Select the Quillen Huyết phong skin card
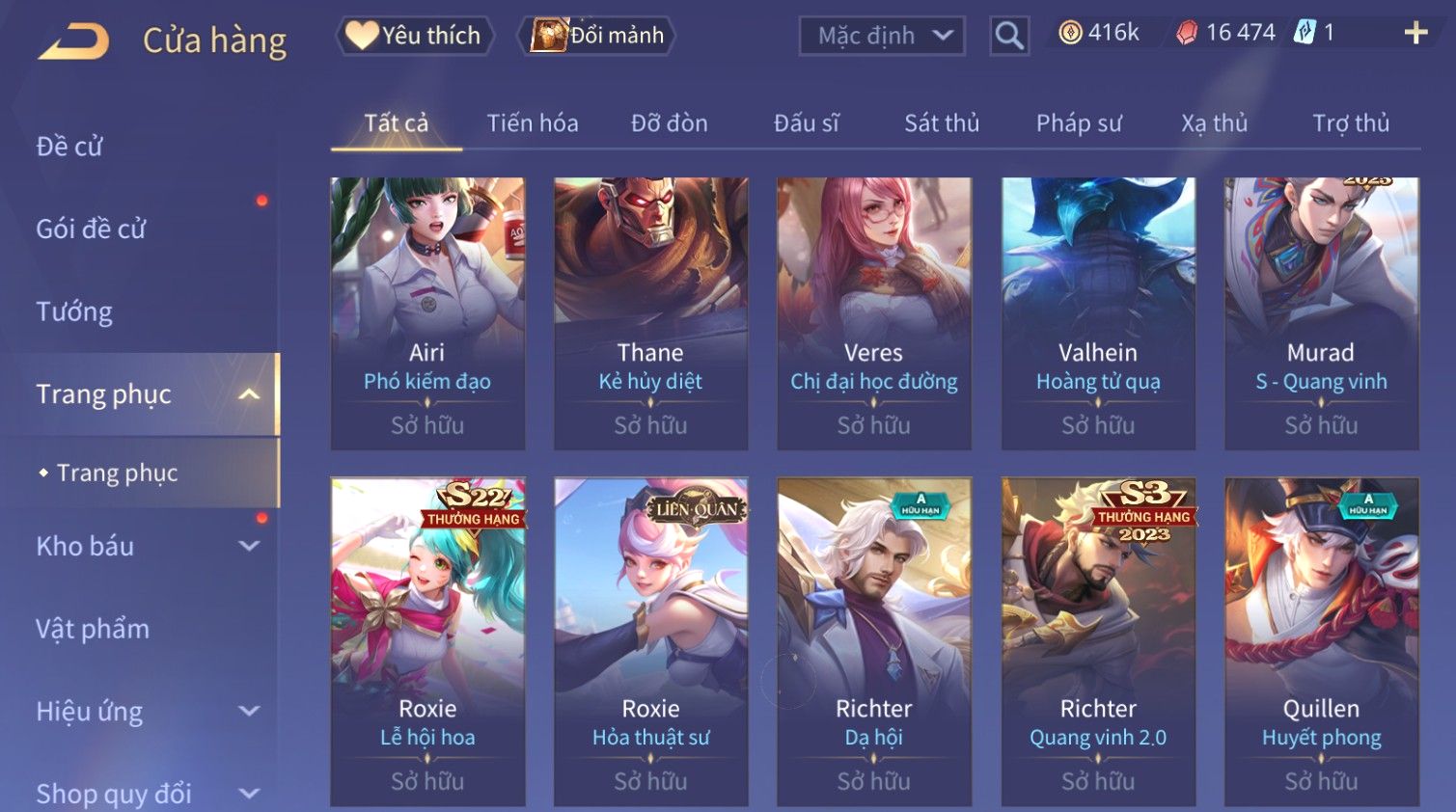 (x=1321, y=641)
